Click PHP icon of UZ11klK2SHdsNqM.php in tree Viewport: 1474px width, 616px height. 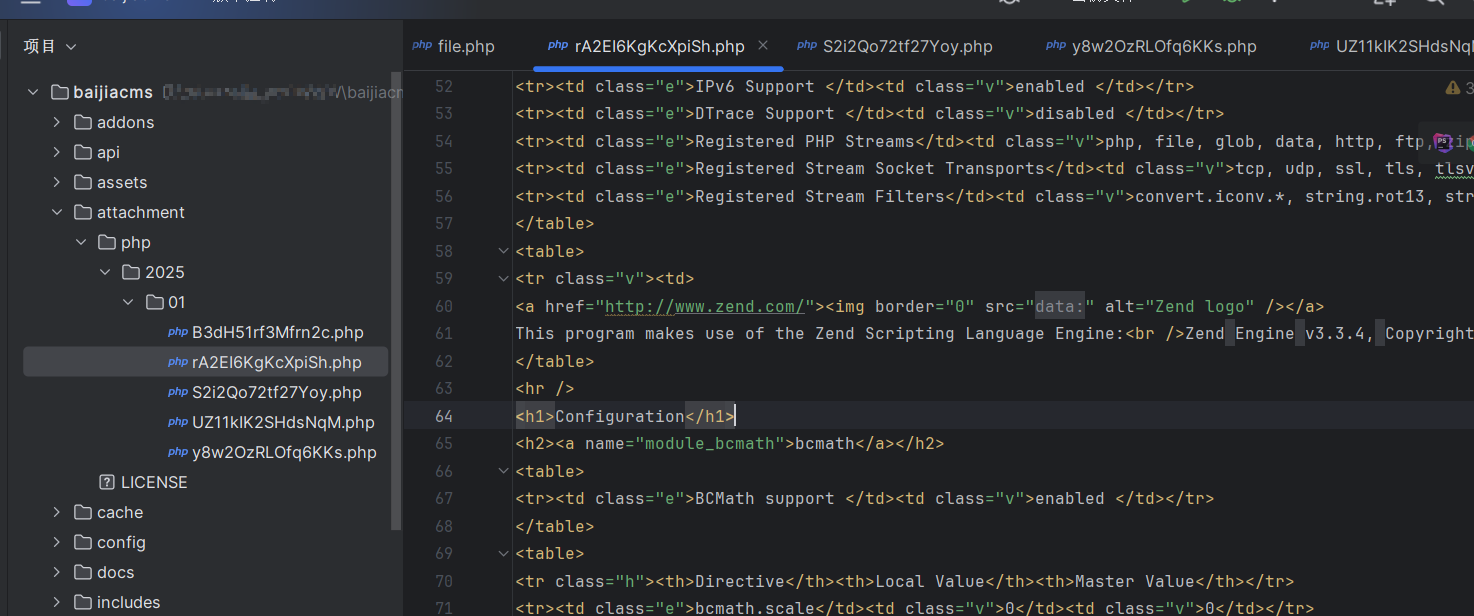[178, 422]
